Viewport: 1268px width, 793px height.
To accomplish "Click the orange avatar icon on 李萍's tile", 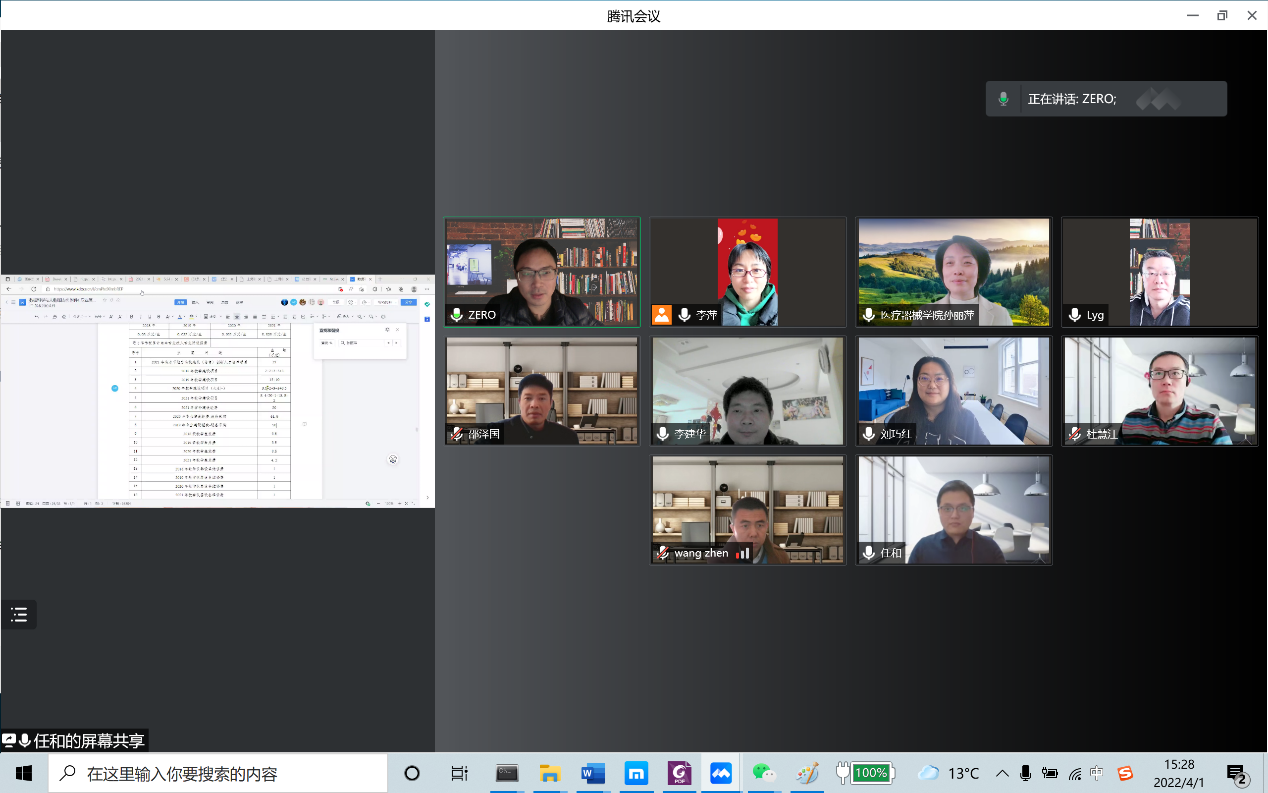I will point(662,315).
